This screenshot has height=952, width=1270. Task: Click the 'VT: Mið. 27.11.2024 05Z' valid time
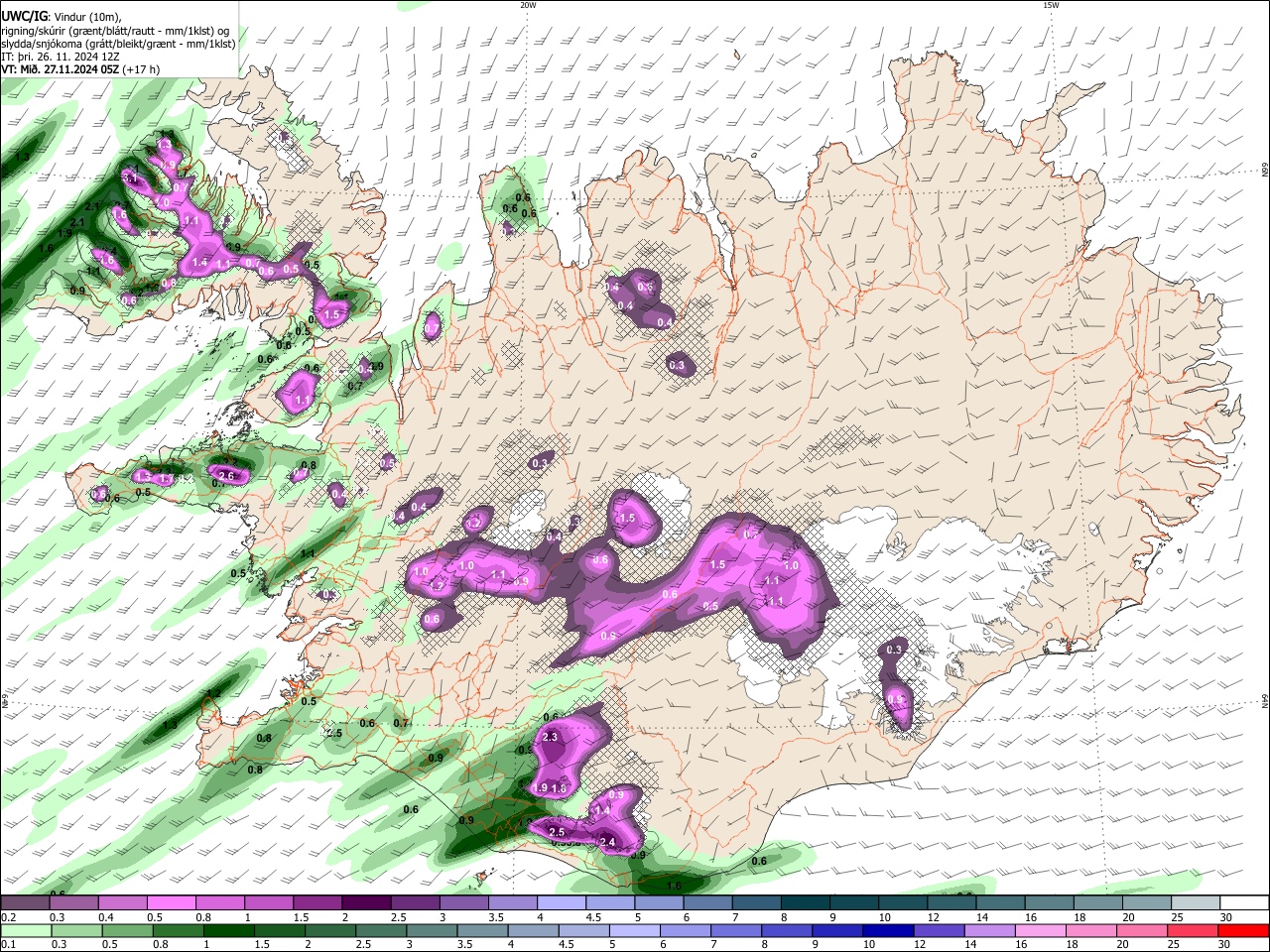(60, 69)
